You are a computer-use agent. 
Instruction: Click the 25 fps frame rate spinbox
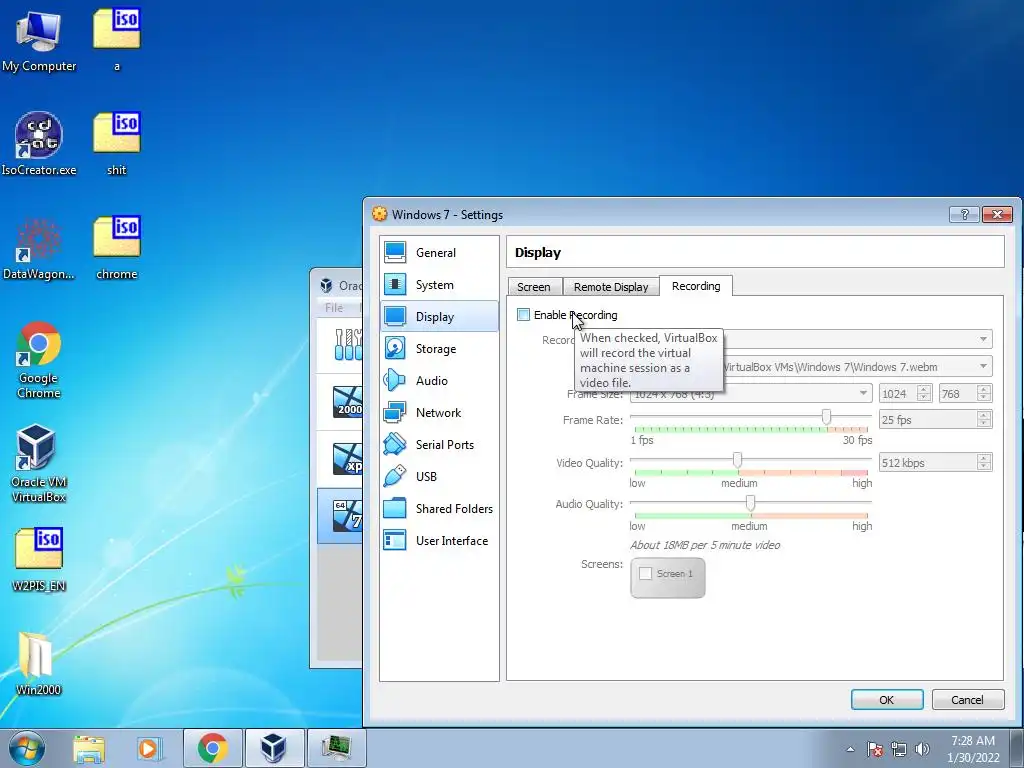pos(935,419)
